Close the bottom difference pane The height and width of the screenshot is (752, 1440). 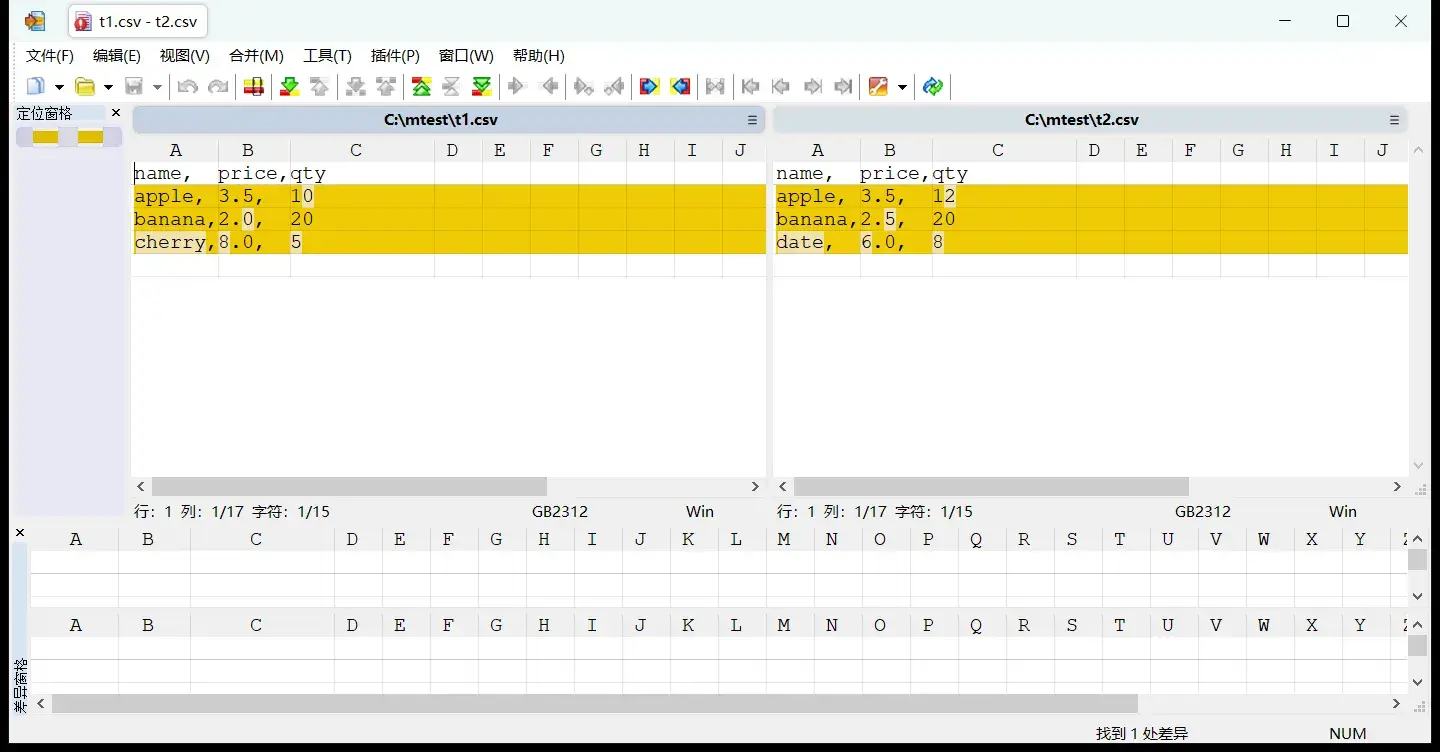20,533
